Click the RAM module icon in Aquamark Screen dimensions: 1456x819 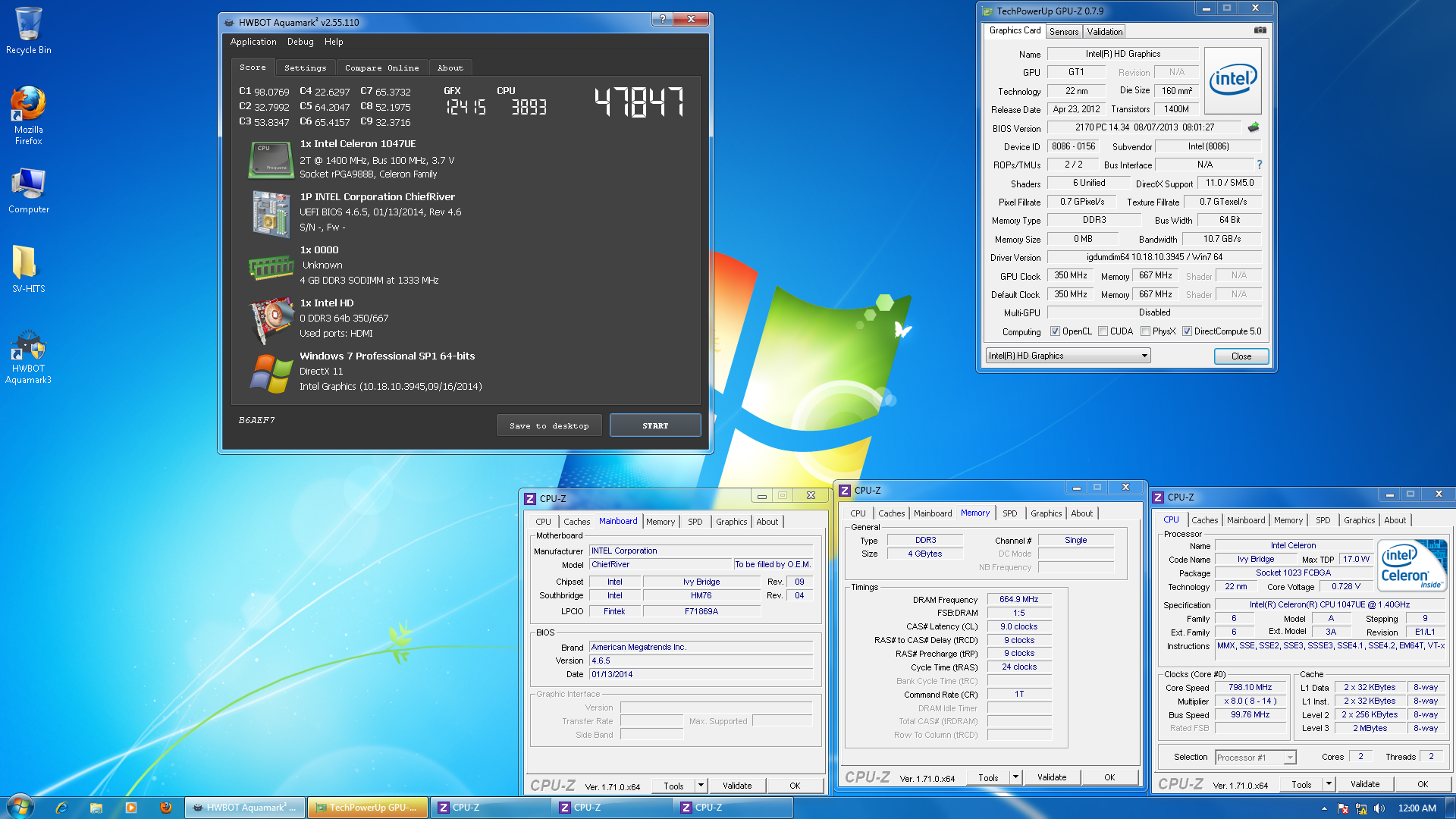coord(271,266)
